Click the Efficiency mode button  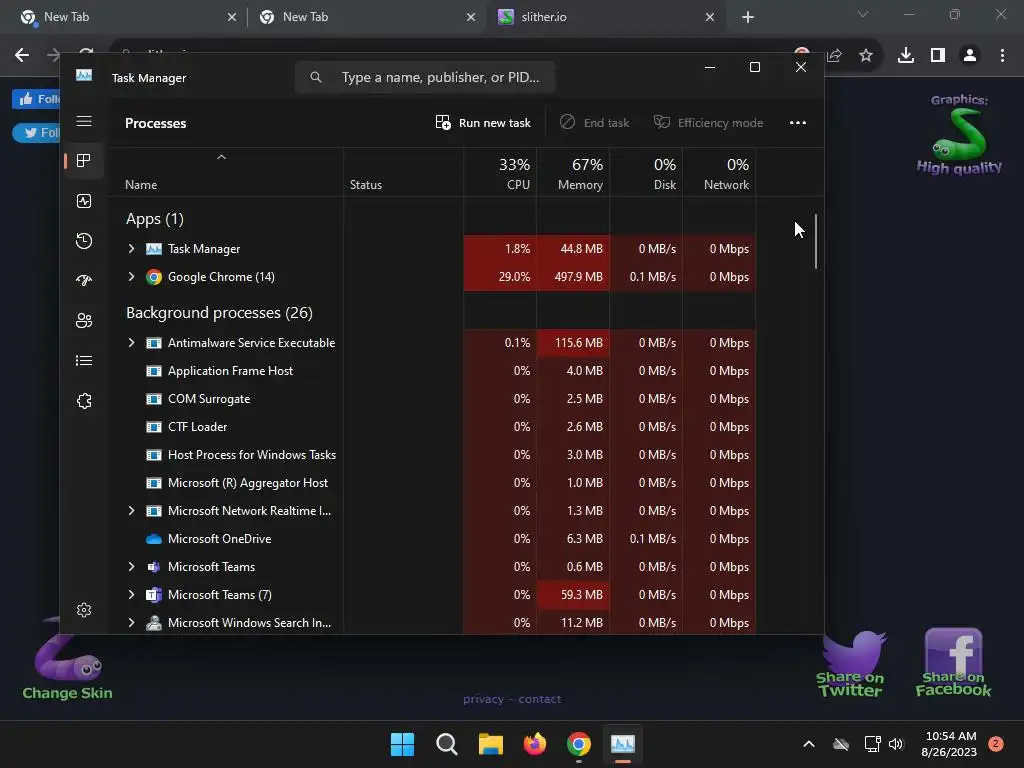pyautogui.click(x=709, y=123)
